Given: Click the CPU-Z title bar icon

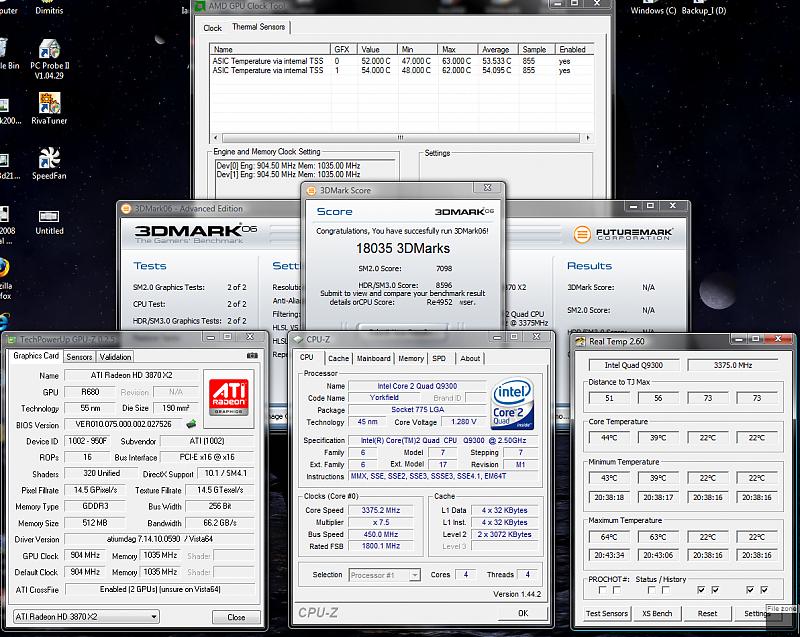Looking at the screenshot, I should point(298,340).
